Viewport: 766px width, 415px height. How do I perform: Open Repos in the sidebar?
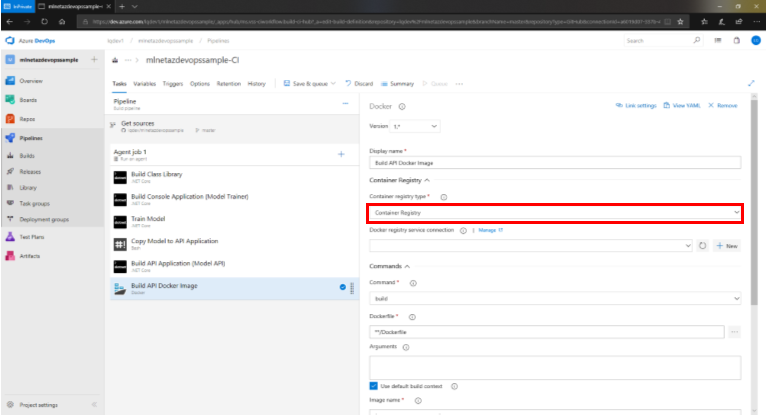29,118
